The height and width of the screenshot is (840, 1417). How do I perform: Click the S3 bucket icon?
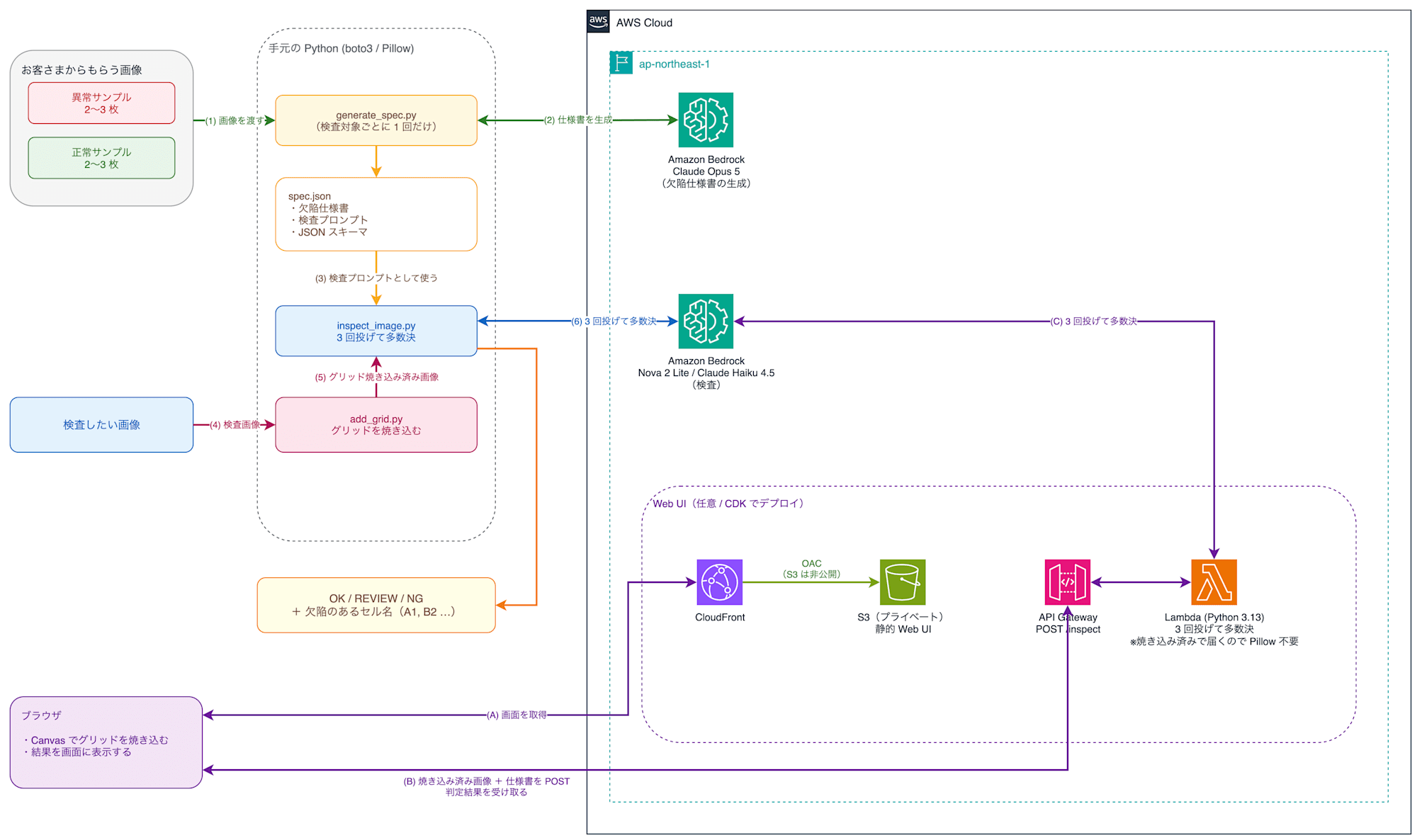click(903, 582)
